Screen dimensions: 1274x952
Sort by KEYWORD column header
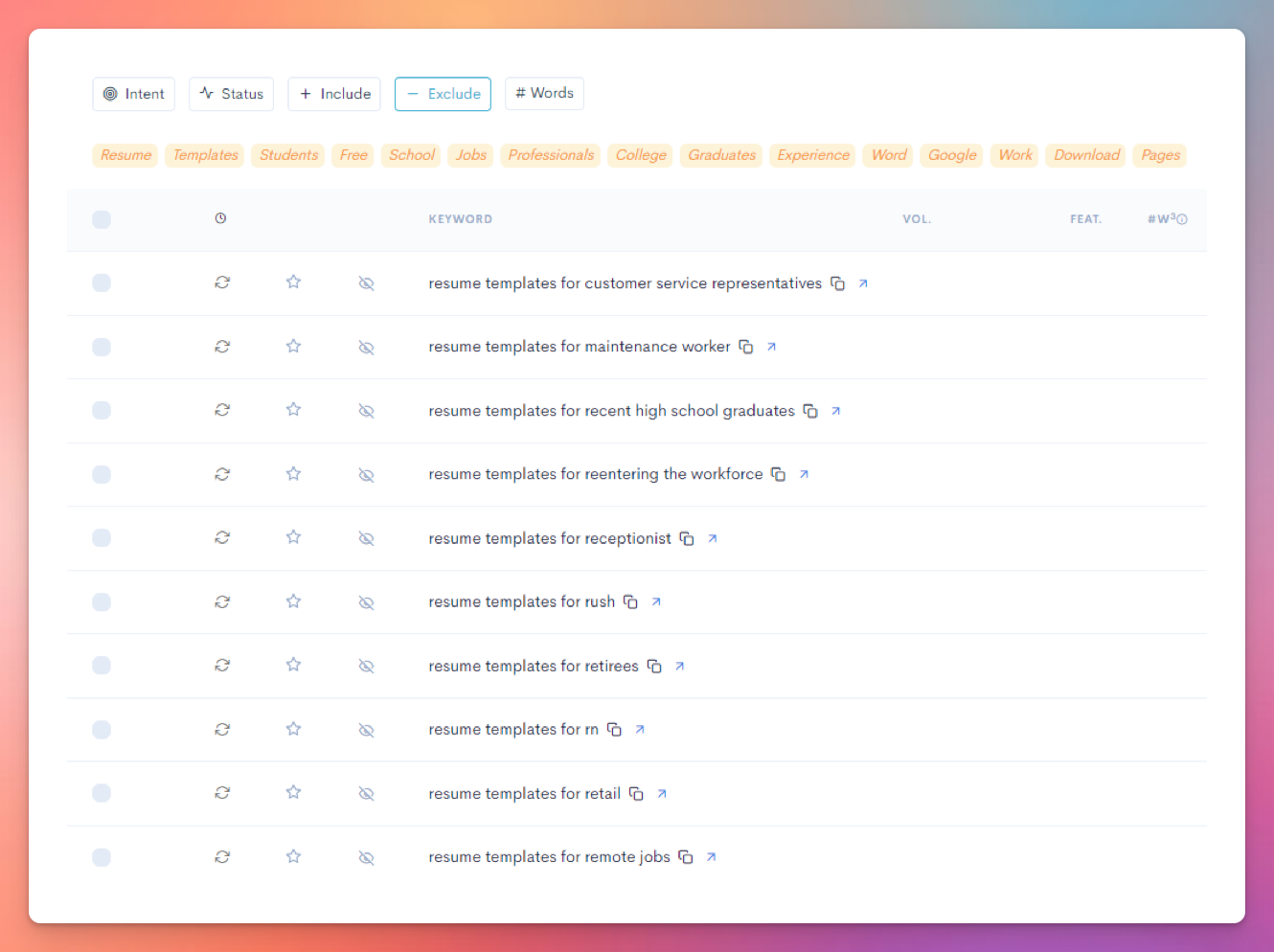pyautogui.click(x=461, y=219)
